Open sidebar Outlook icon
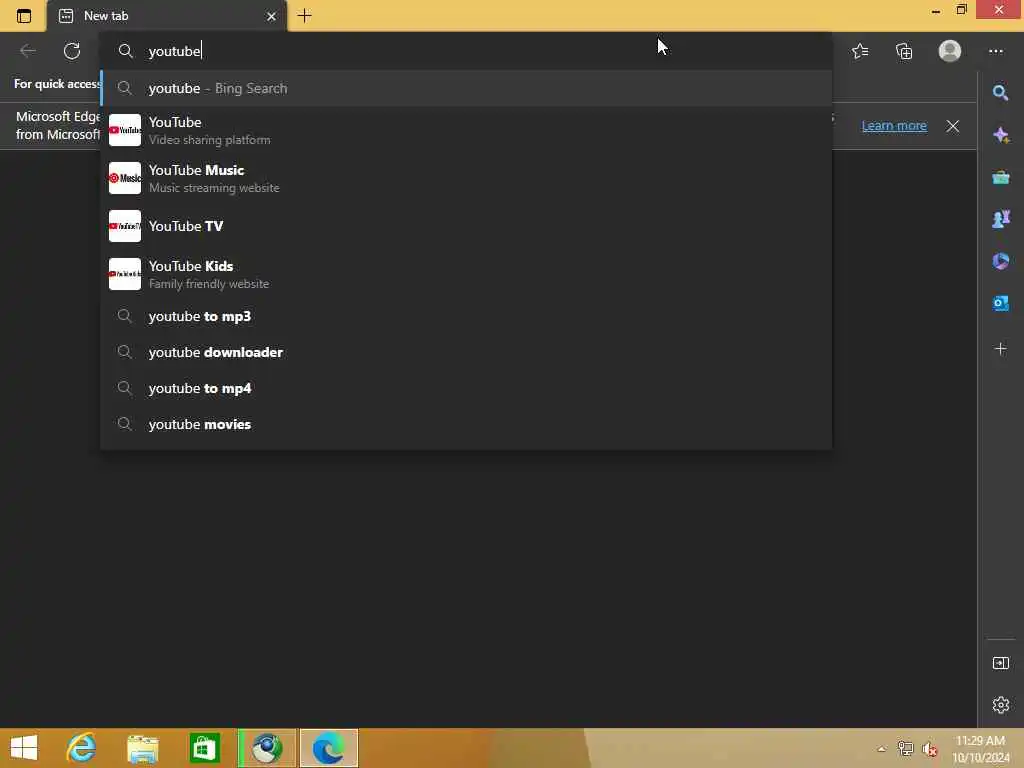The width and height of the screenshot is (1024, 768). coord(1000,303)
